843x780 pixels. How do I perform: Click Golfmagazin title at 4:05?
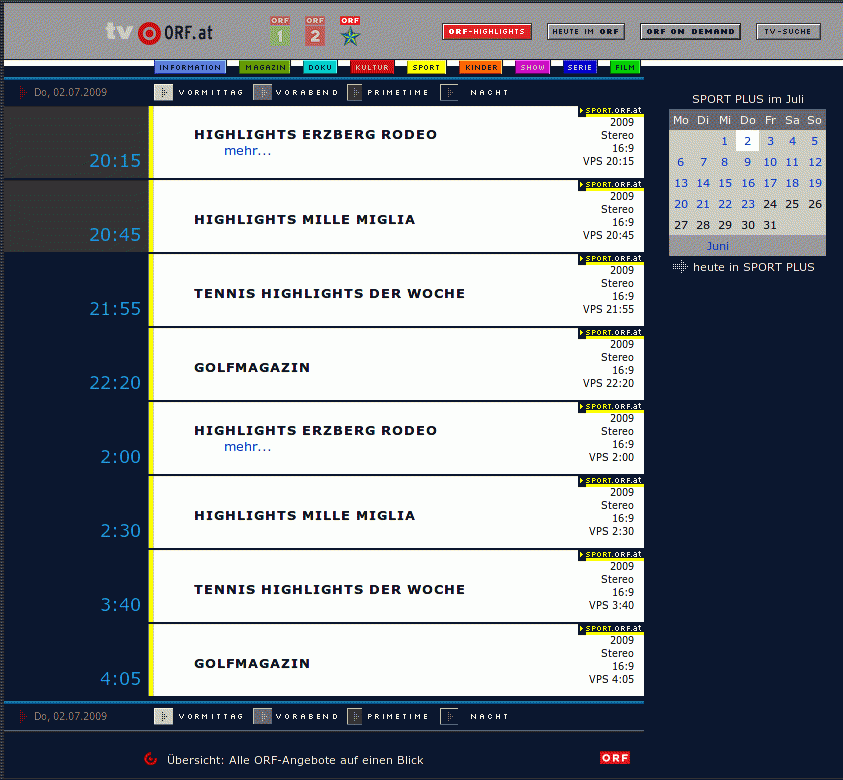252,663
